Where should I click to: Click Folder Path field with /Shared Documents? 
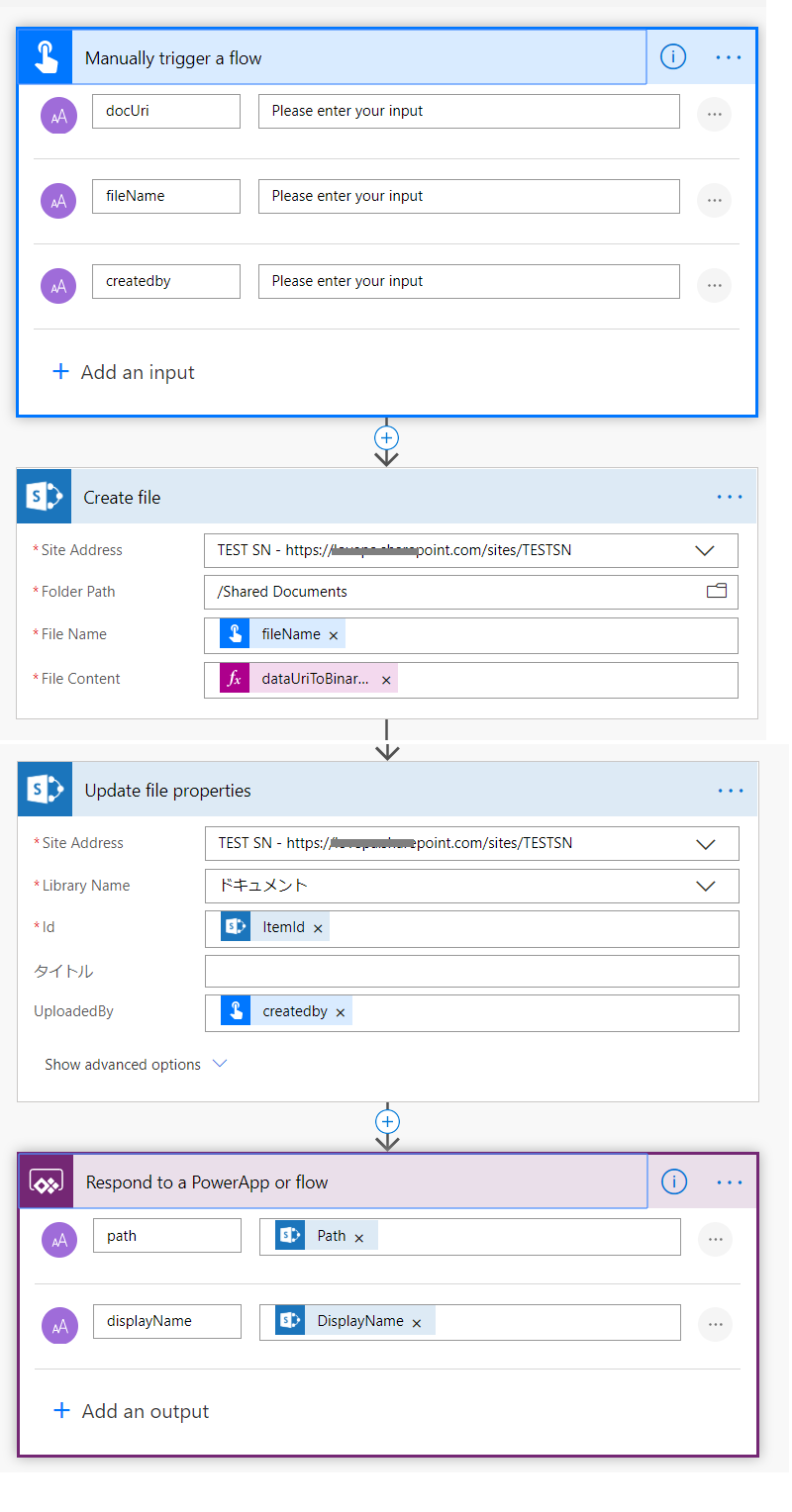coord(471,592)
